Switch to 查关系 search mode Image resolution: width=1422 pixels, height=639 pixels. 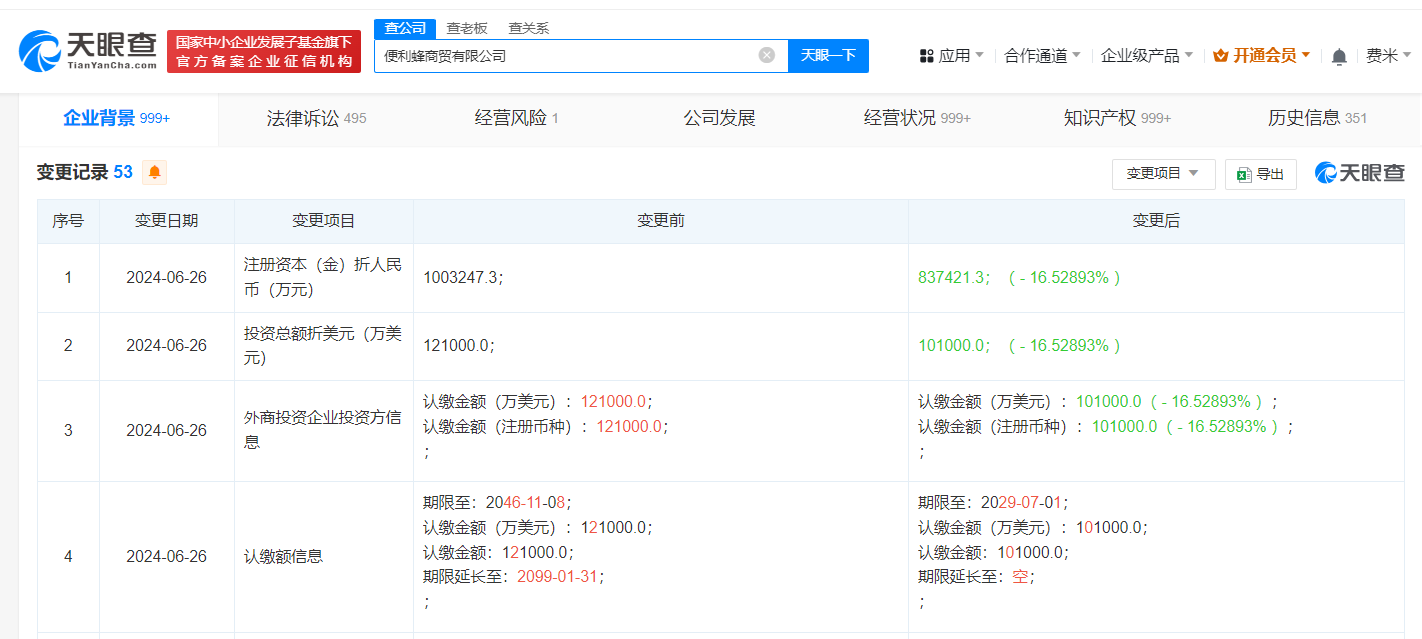click(x=527, y=28)
